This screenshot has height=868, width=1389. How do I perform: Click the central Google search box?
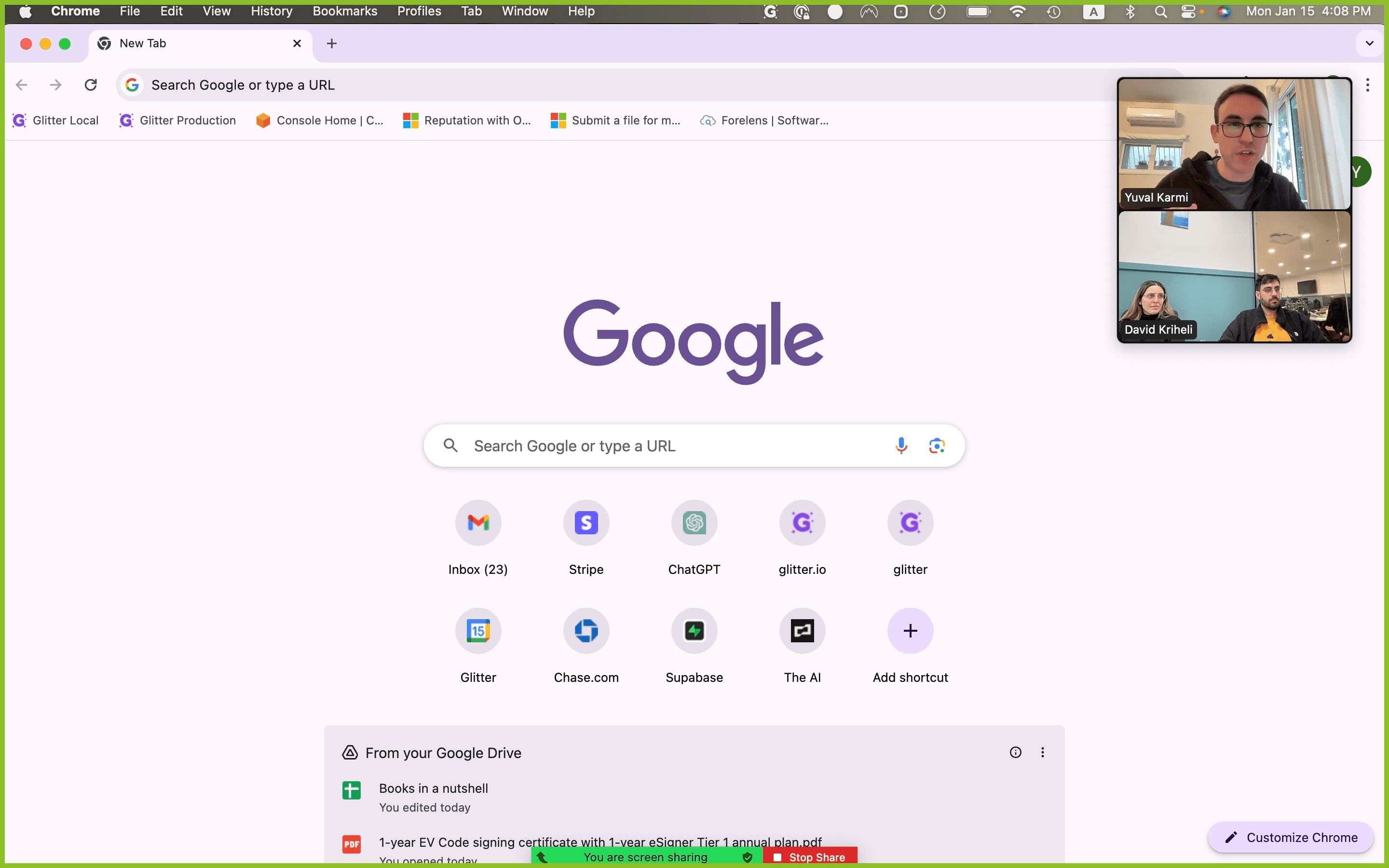(x=694, y=446)
